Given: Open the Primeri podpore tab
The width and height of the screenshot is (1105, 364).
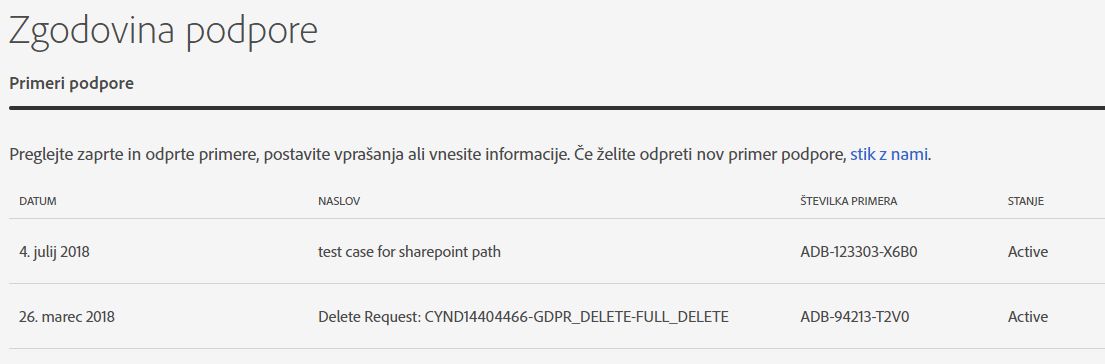Looking at the screenshot, I should point(71,84).
